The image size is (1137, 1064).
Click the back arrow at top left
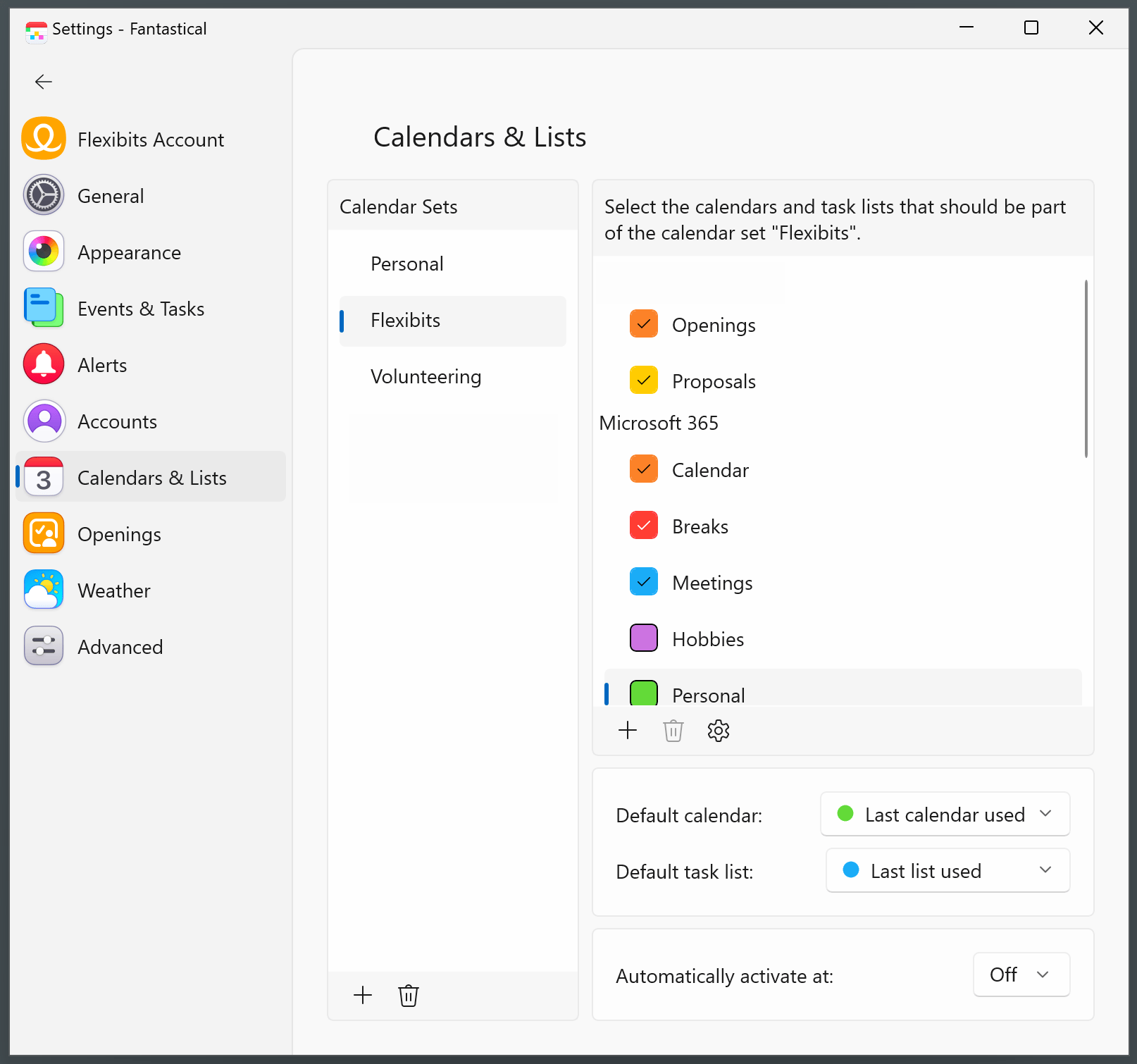click(x=44, y=82)
